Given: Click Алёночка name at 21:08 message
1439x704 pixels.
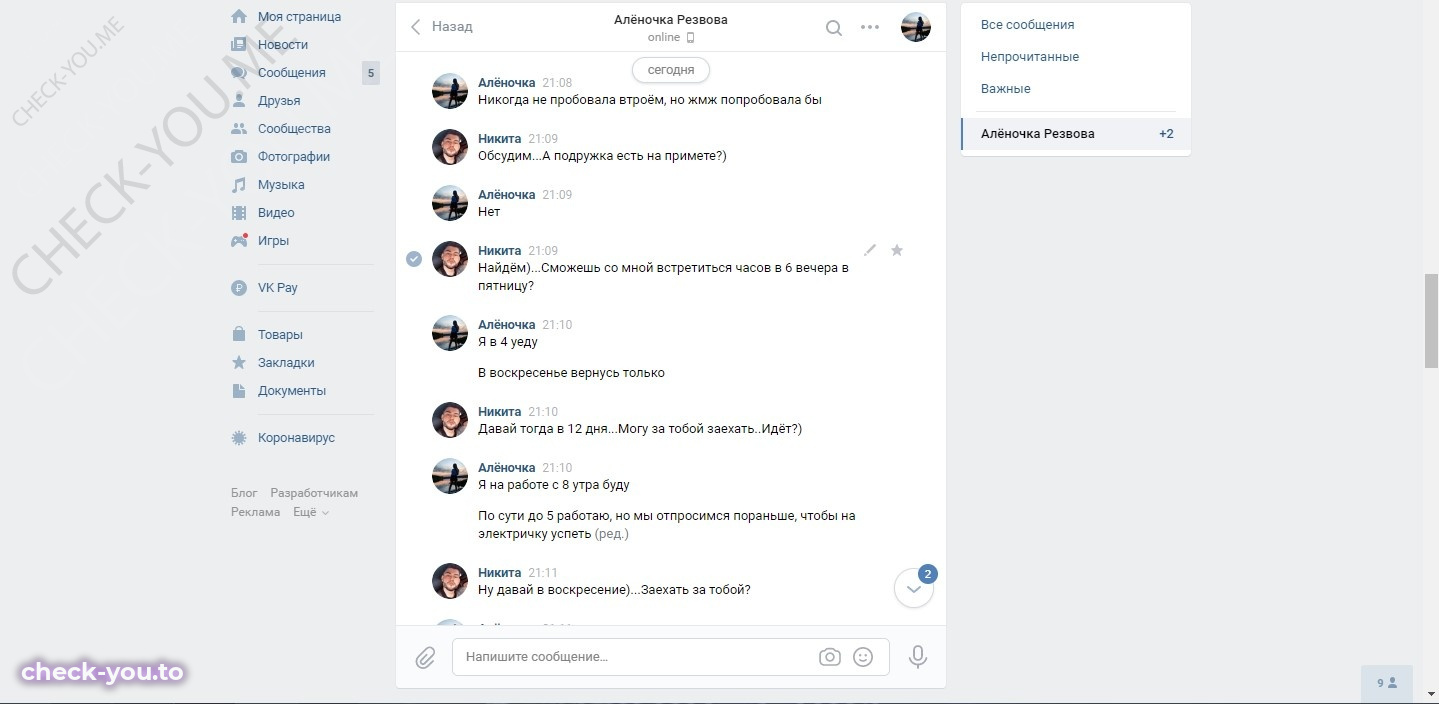Looking at the screenshot, I should point(506,83).
